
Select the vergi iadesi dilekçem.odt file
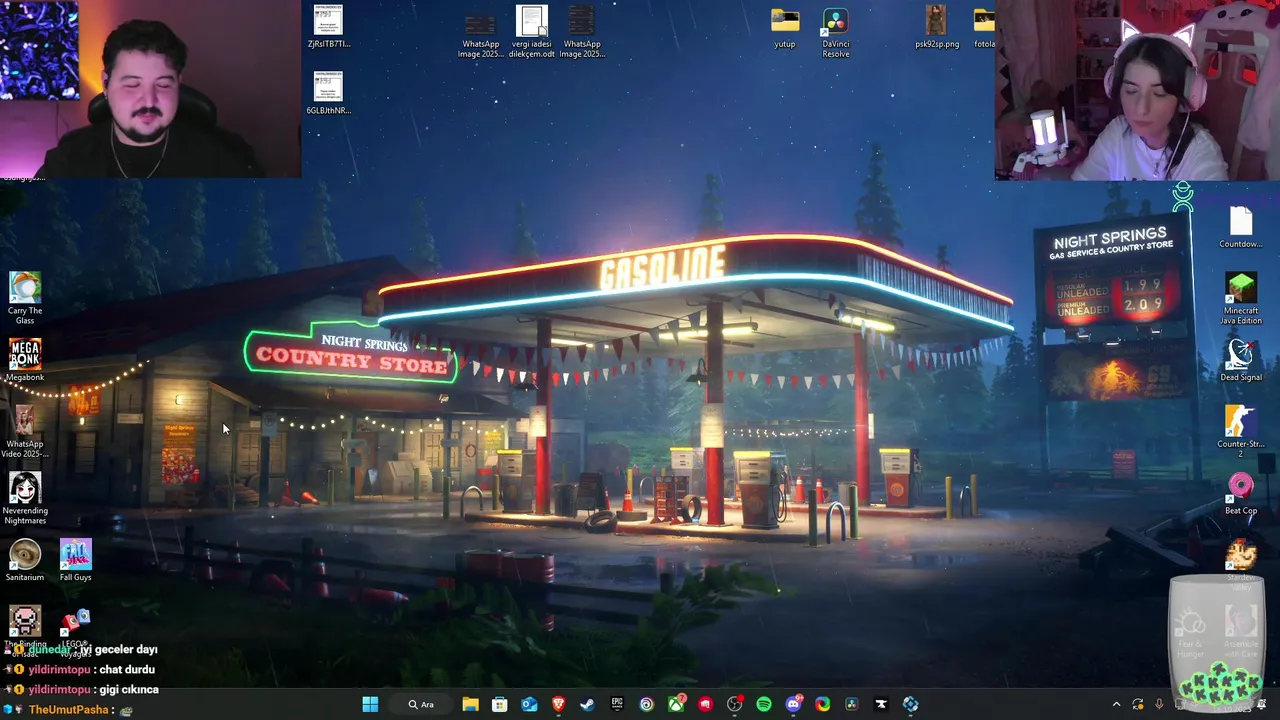pyautogui.click(x=531, y=31)
